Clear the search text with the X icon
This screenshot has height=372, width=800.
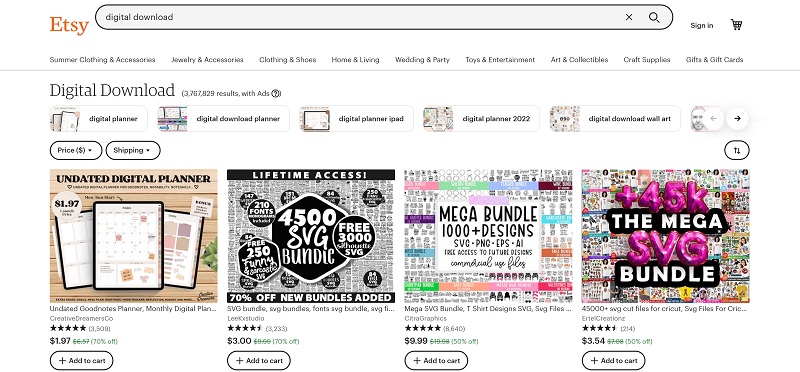tap(629, 17)
